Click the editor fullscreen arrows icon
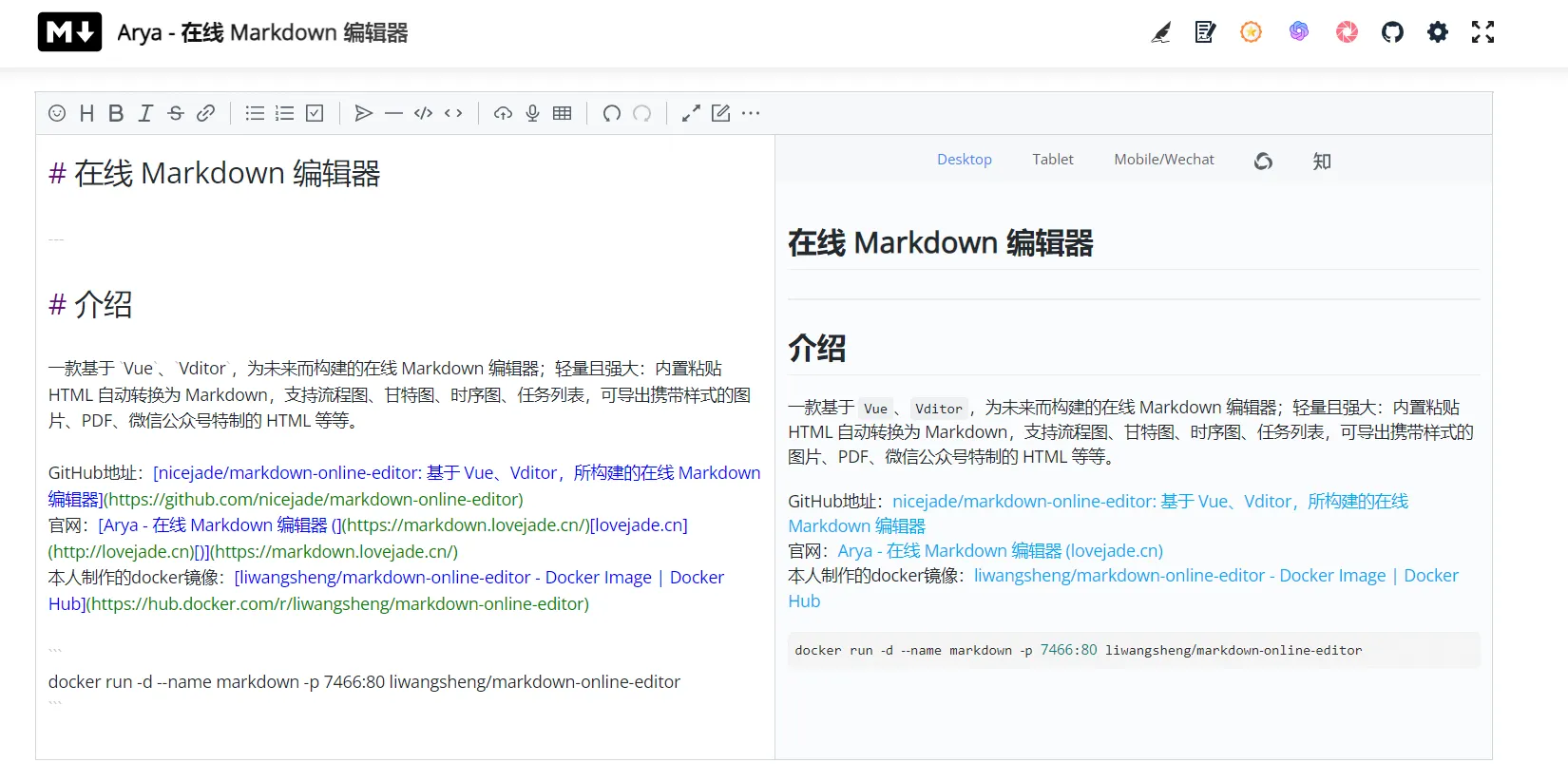1568x782 pixels. (x=691, y=113)
